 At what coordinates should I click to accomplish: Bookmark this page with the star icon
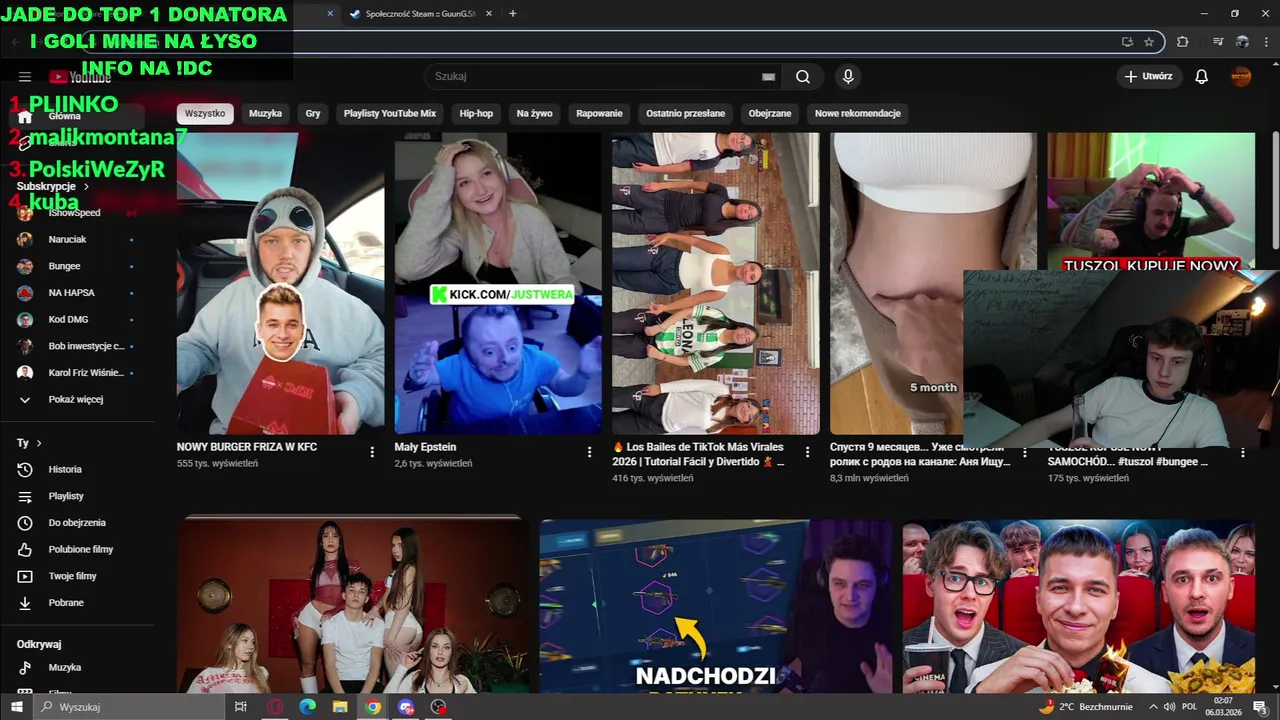tap(1149, 42)
